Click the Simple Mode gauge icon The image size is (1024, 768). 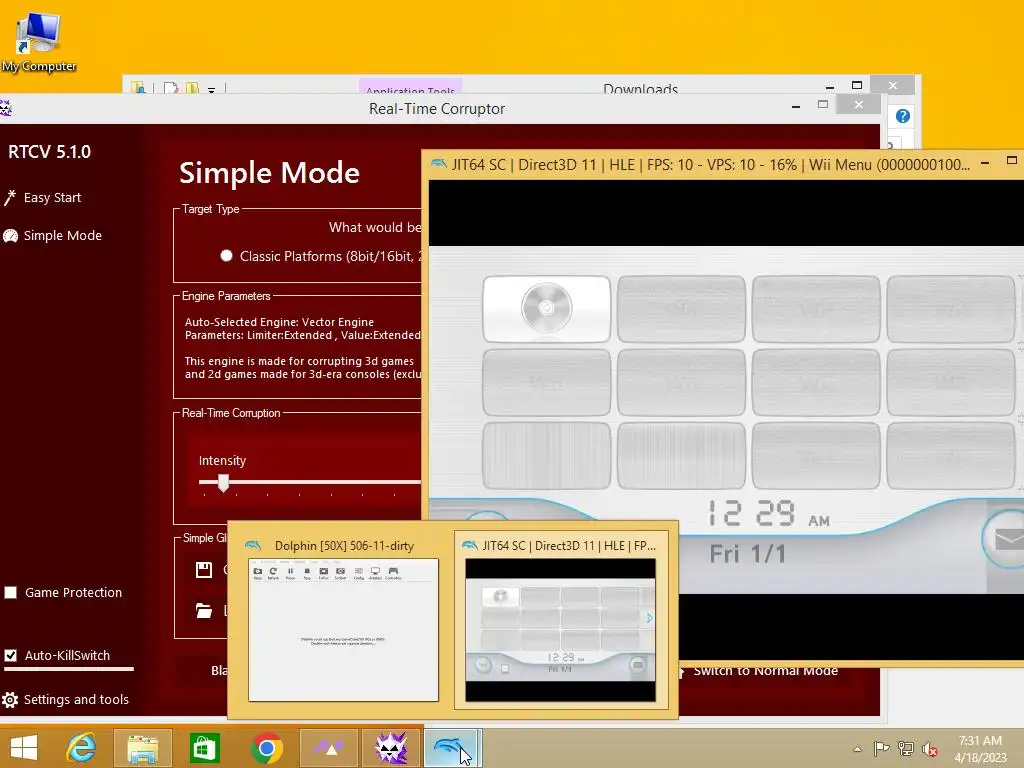click(10, 236)
